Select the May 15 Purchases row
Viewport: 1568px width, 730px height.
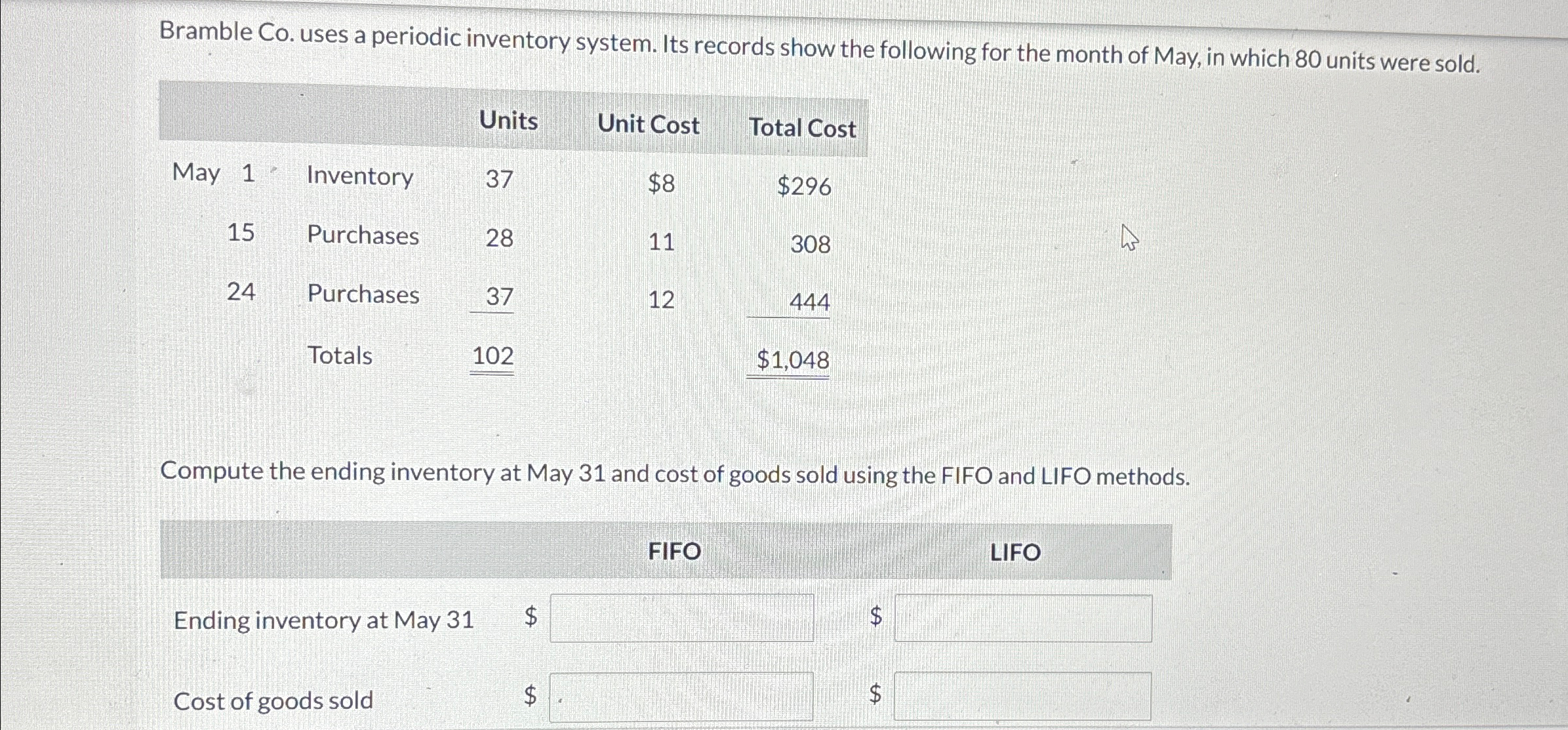pyautogui.click(x=363, y=236)
